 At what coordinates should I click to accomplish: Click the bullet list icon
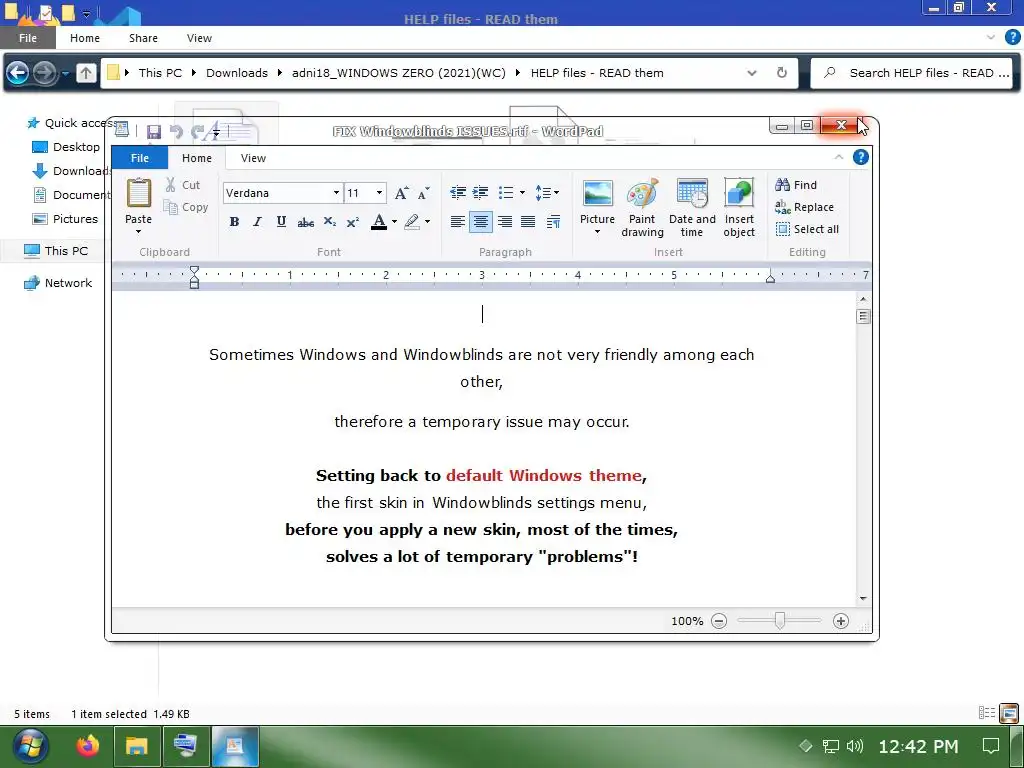point(505,193)
